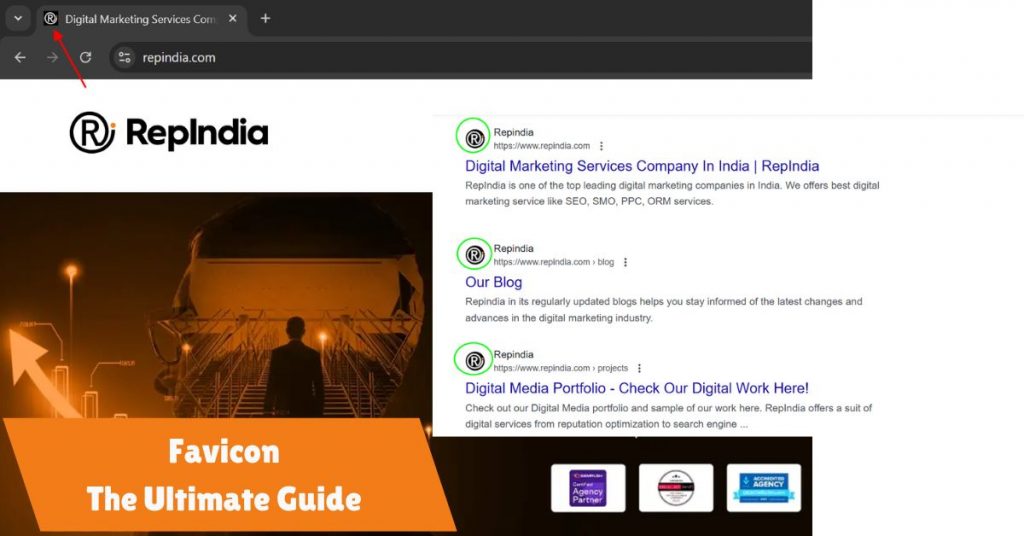Open three-dot menu beside projects result URL
The height and width of the screenshot is (536, 1024).
point(639,368)
